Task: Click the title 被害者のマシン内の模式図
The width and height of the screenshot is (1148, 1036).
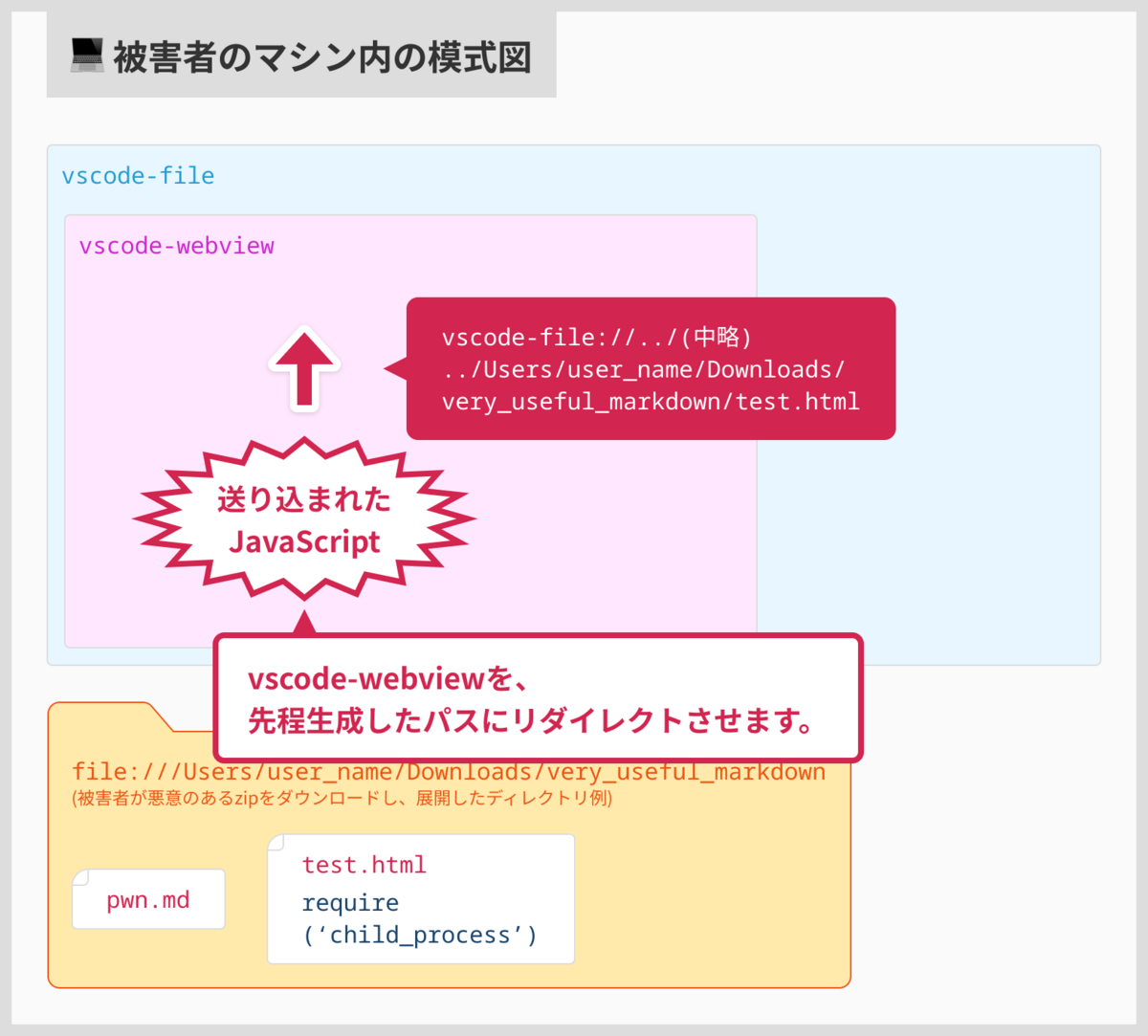Action: click(x=322, y=57)
